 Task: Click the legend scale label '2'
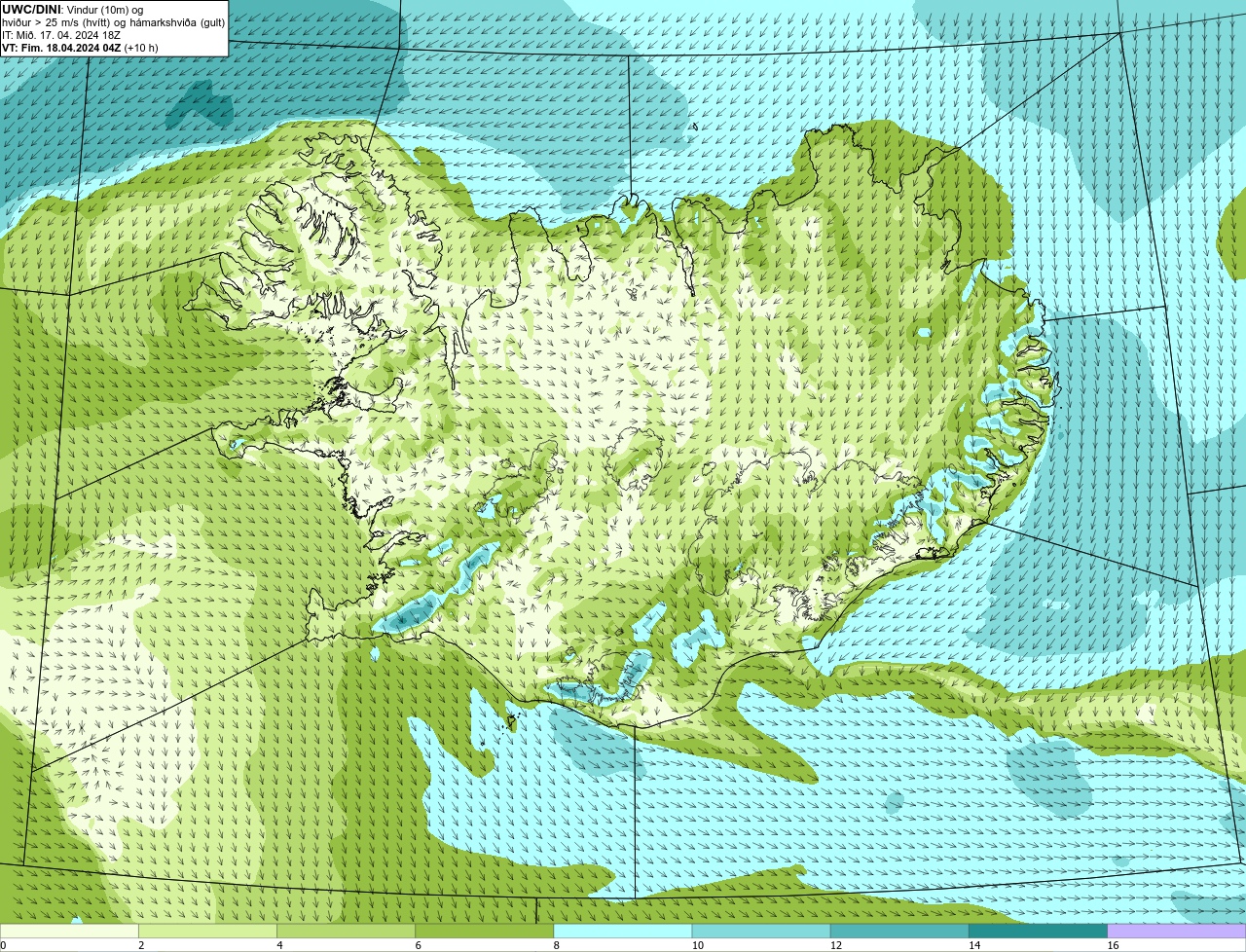pyautogui.click(x=141, y=945)
